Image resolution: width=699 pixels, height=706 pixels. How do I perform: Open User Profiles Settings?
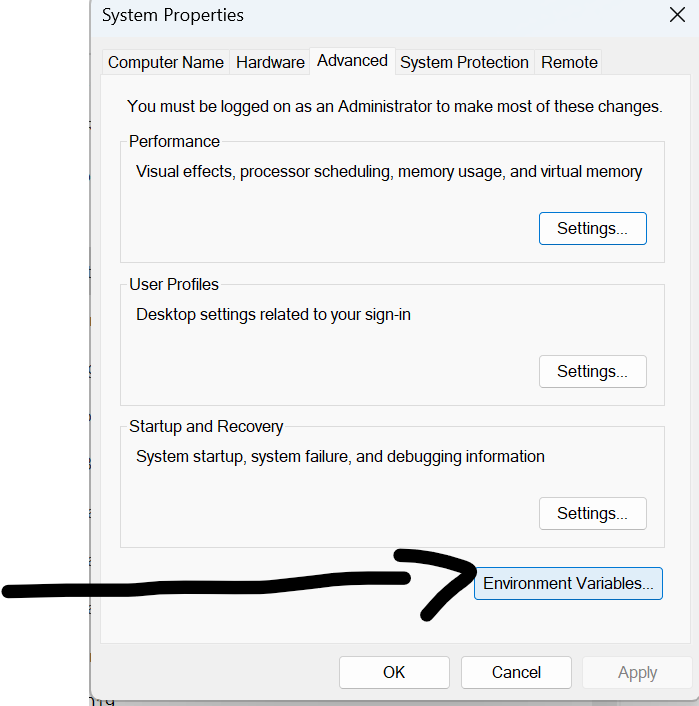[x=593, y=371]
